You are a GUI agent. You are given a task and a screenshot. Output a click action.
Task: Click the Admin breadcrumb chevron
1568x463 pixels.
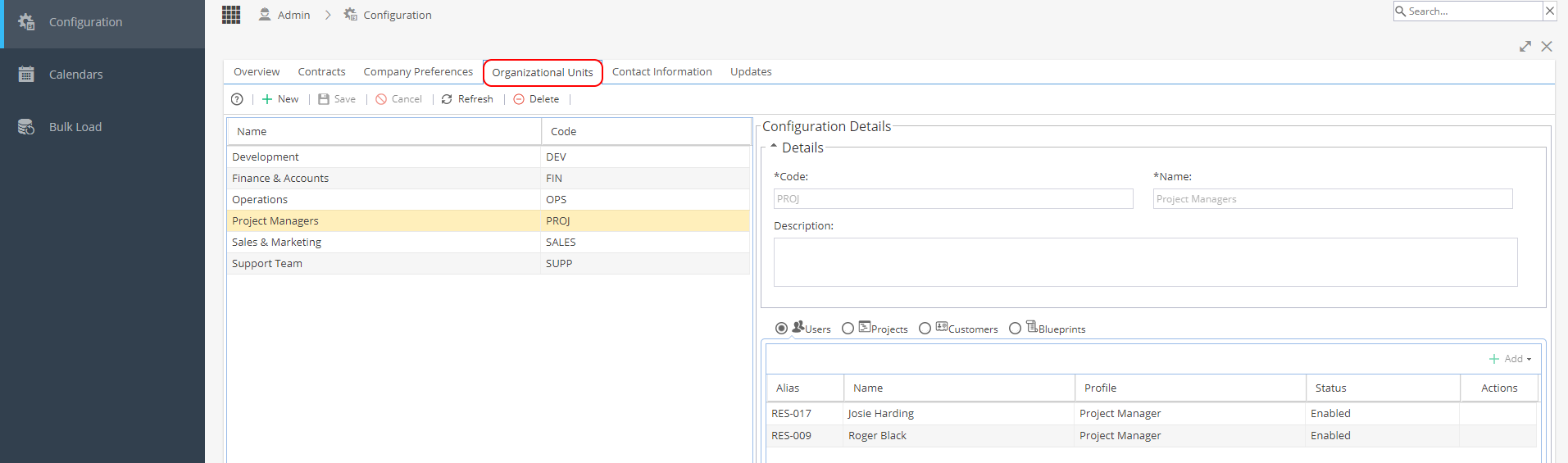pyautogui.click(x=328, y=15)
